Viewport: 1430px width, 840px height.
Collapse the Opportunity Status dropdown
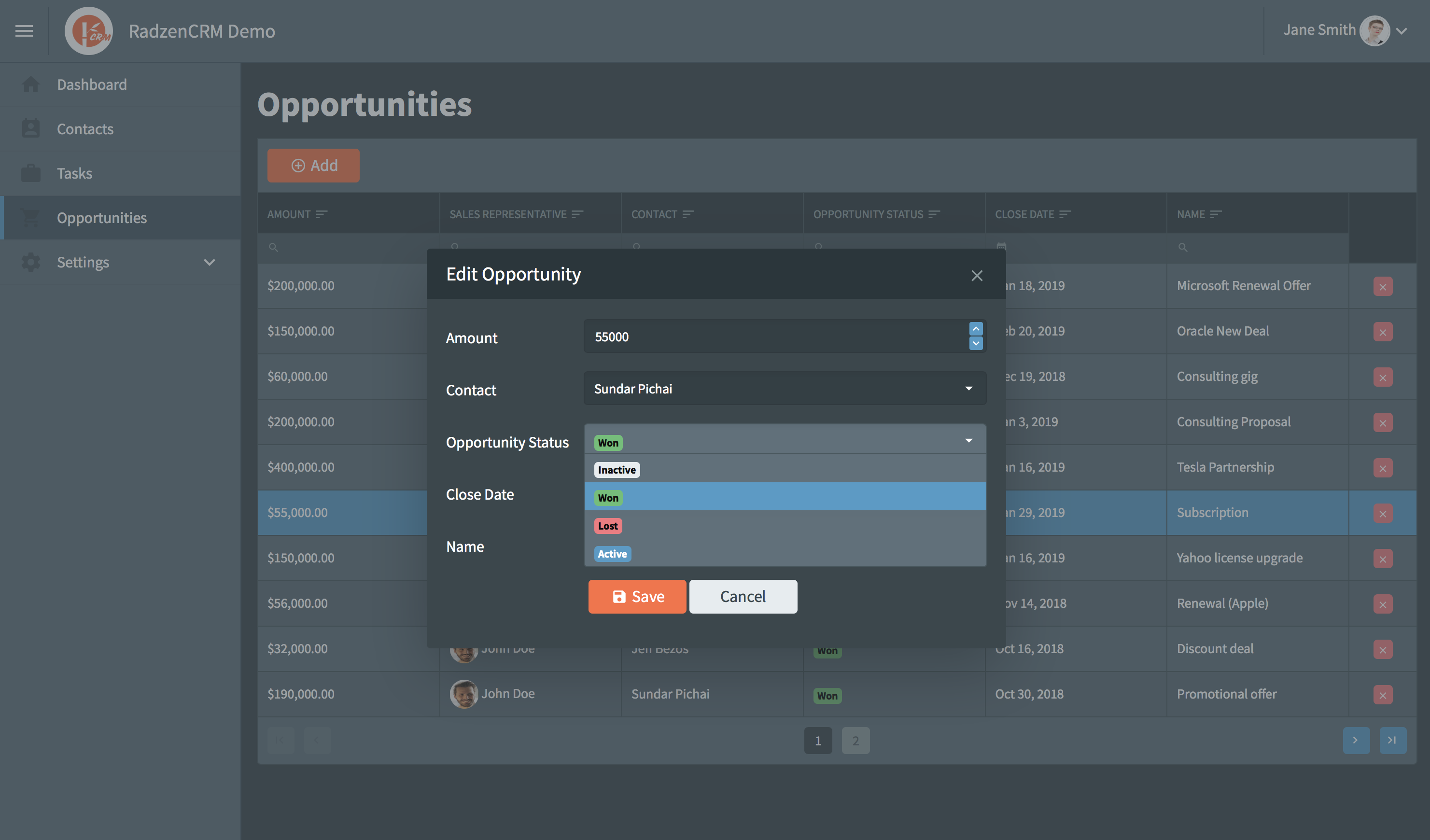pyautogui.click(x=968, y=441)
